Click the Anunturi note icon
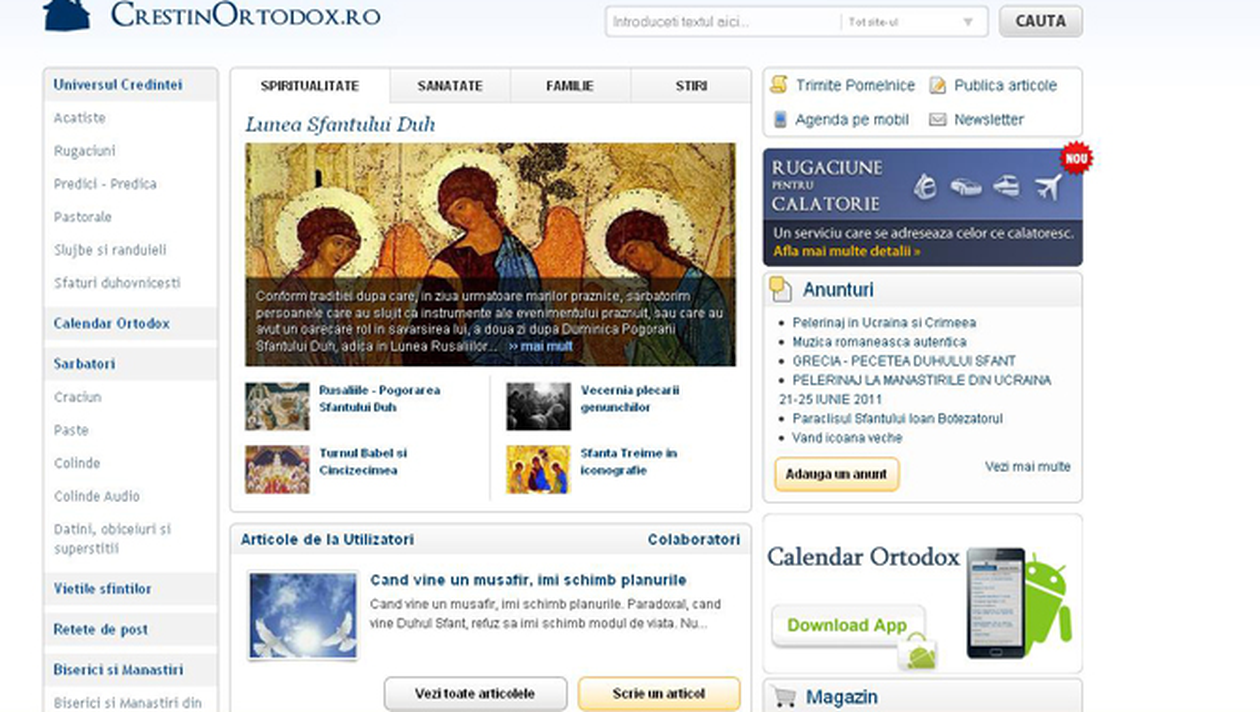 780,289
